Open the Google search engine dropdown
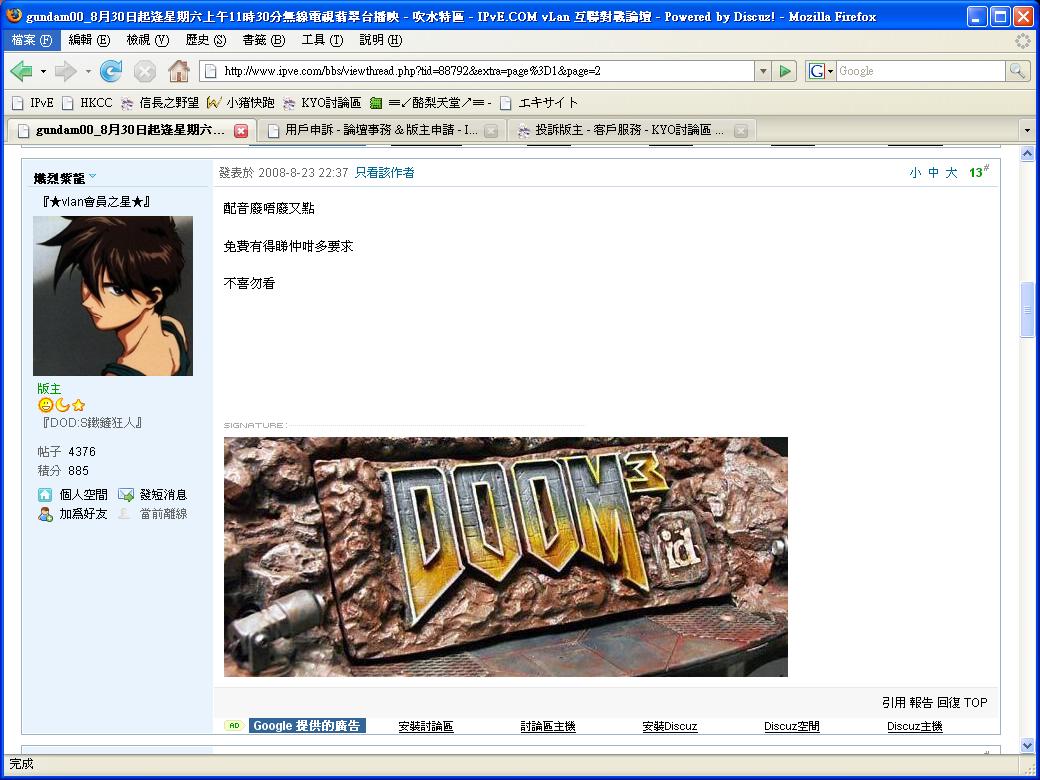Image resolution: width=1040 pixels, height=780 pixels. [821, 71]
